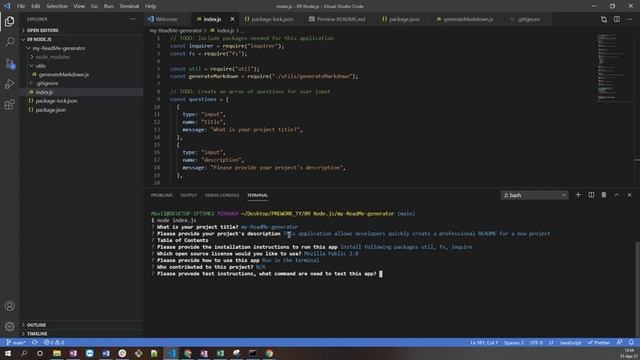Viewport: 640px width, 360px height.
Task: Open package.json in explorer tree
Action: pyautogui.click(x=51, y=110)
